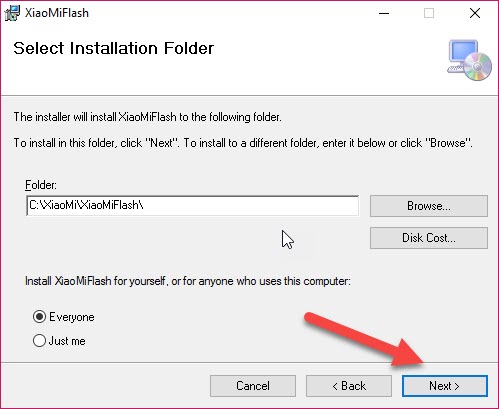The image size is (499, 409).
Task: Click the computer and disc setup graphic
Action: (x=469, y=60)
